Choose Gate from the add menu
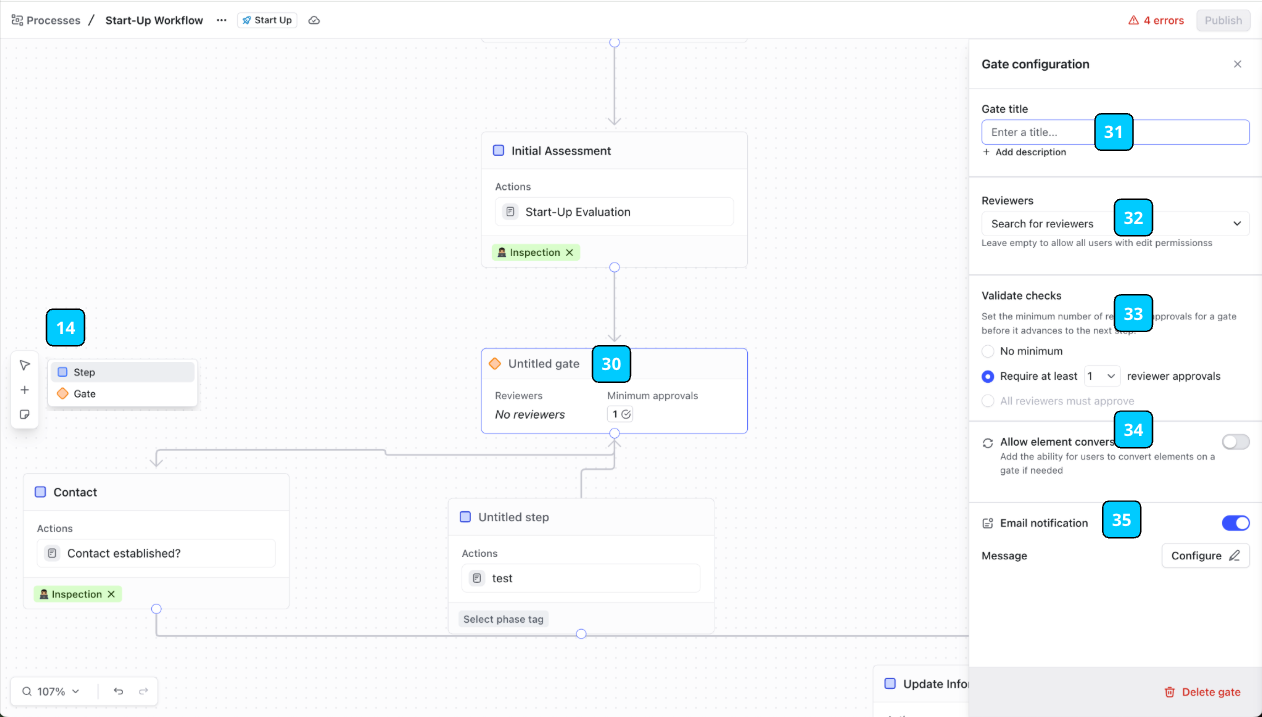1262x717 pixels. [122, 394]
